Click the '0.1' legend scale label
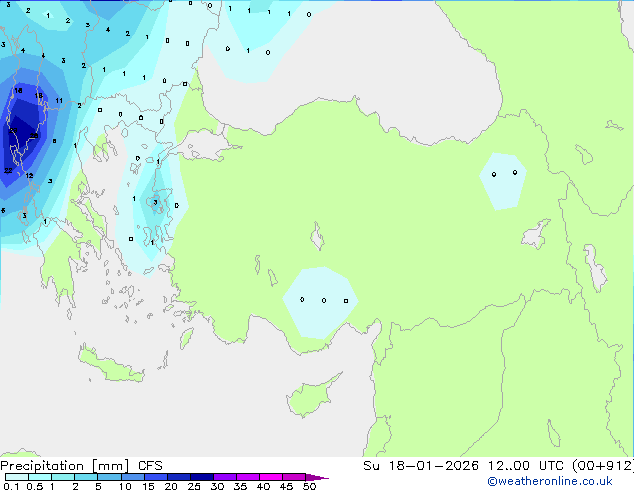Screen dimensions: 634x490 [11, 486]
